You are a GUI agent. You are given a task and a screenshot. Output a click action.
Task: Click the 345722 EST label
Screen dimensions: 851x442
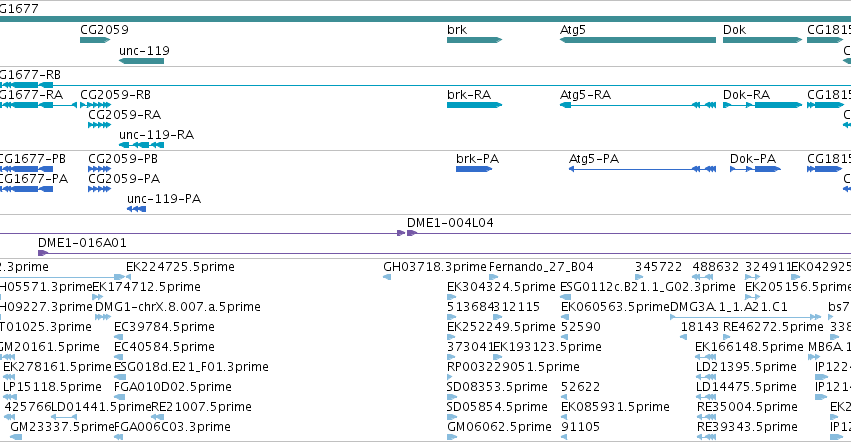coord(658,267)
